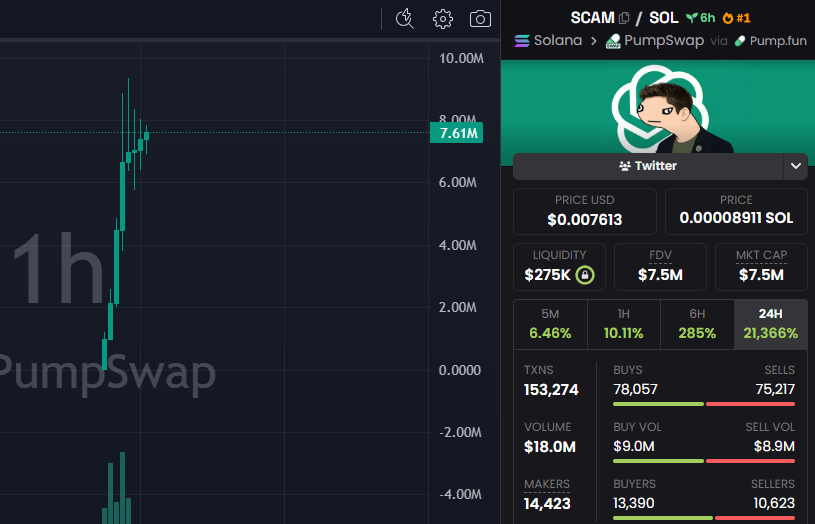The width and height of the screenshot is (815, 524).
Task: Click the liquidity lock icon
Action: point(585,274)
